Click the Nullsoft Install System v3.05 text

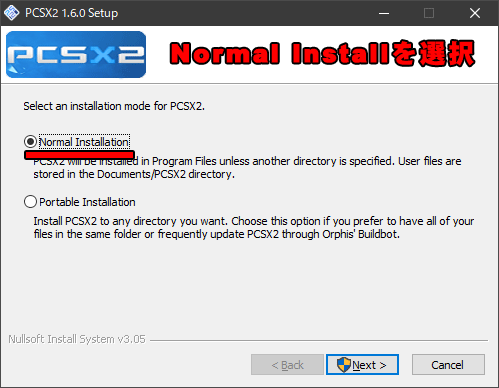[x=77, y=339]
